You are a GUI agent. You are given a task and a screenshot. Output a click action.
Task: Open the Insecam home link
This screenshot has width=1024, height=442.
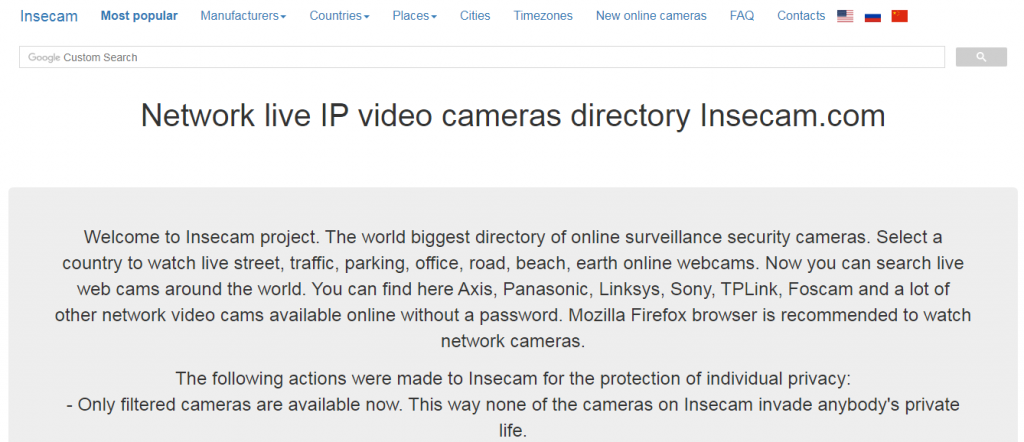coord(49,16)
